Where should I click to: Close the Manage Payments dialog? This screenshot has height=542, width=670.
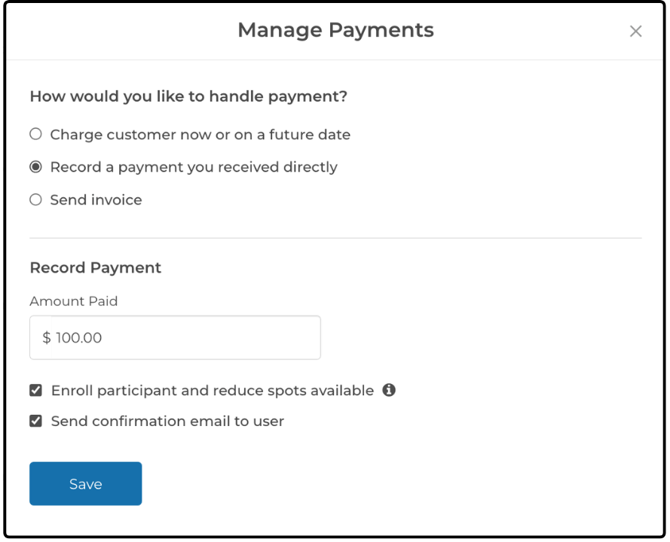635,32
